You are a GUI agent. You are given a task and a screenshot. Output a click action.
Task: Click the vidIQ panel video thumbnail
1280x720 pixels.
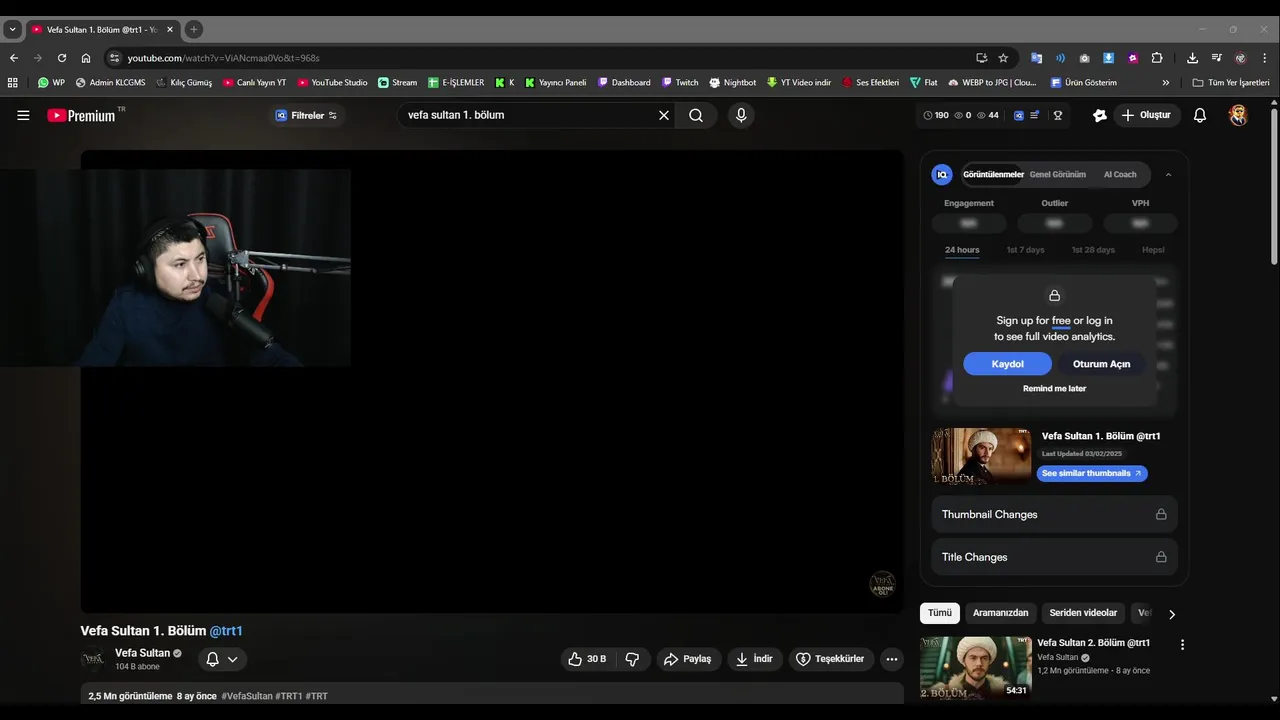pos(981,457)
